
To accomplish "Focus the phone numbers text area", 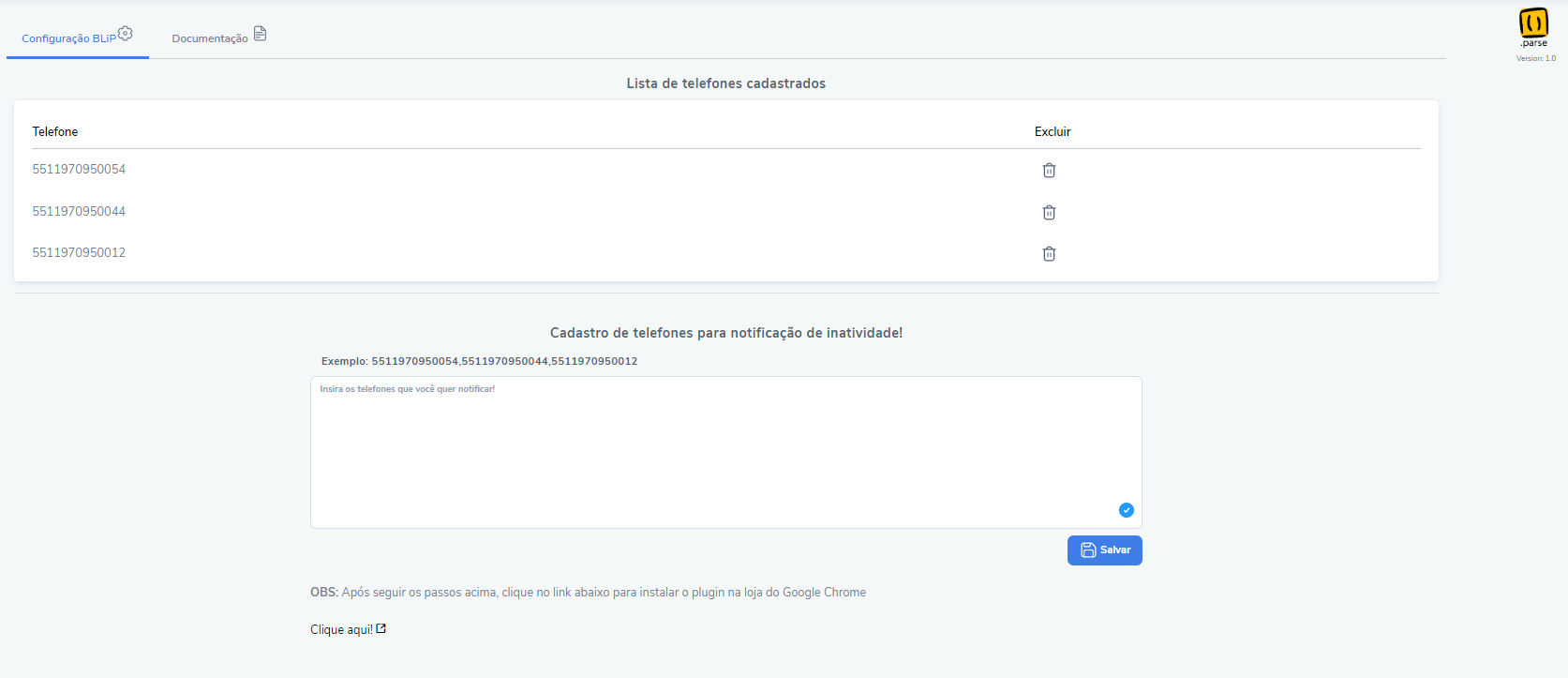I will 726,452.
